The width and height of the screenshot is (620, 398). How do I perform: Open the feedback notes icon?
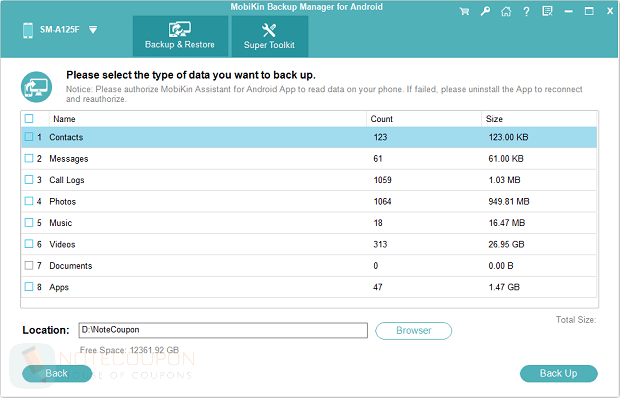point(547,11)
